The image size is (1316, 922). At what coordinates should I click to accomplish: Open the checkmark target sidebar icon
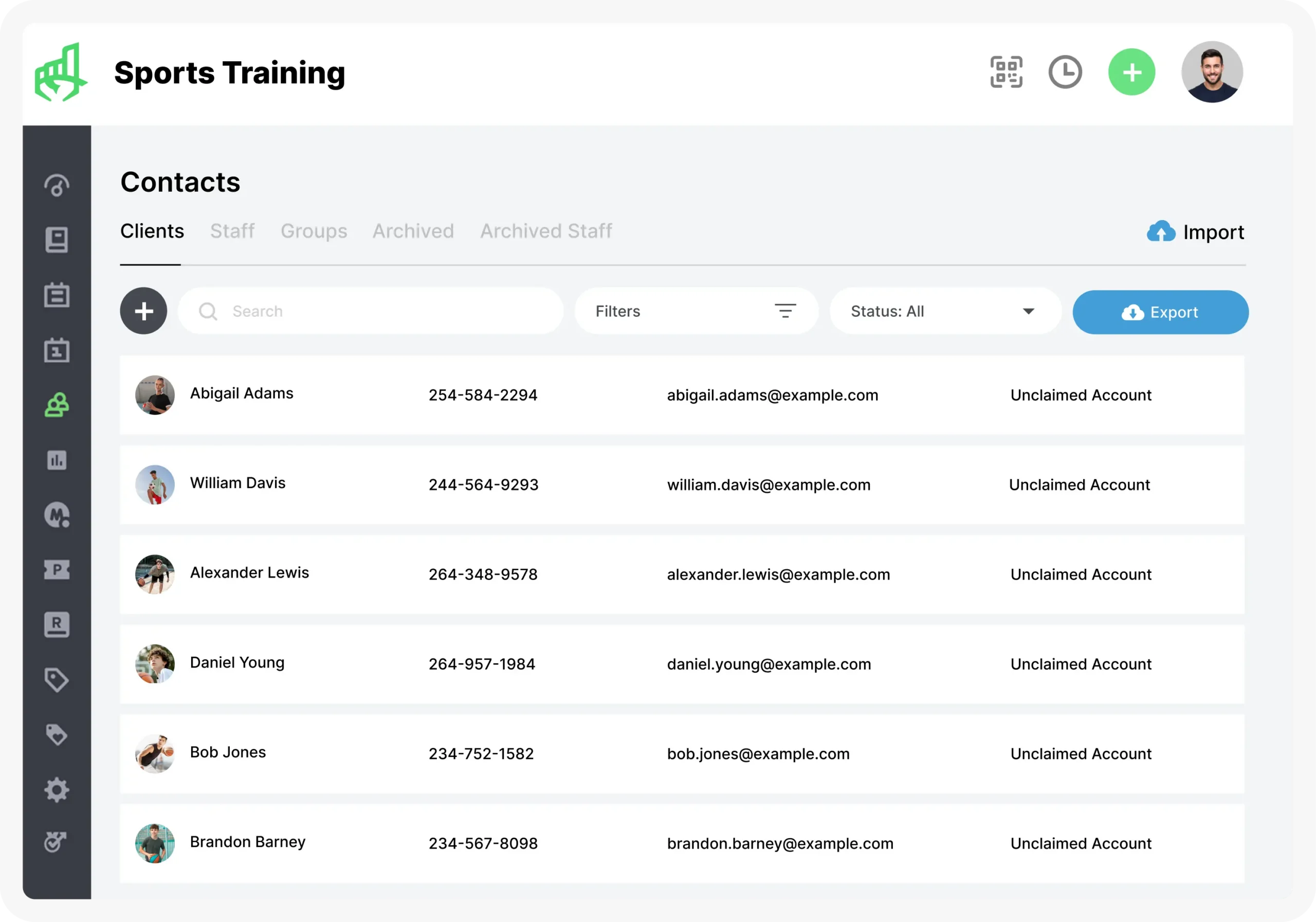[56, 842]
